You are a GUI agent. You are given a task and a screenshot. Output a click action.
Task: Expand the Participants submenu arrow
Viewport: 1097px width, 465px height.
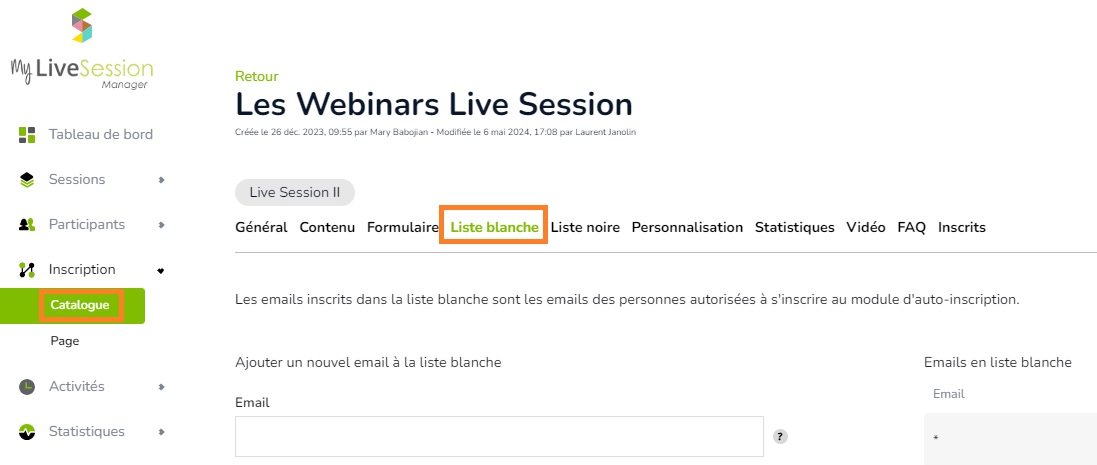(x=161, y=225)
